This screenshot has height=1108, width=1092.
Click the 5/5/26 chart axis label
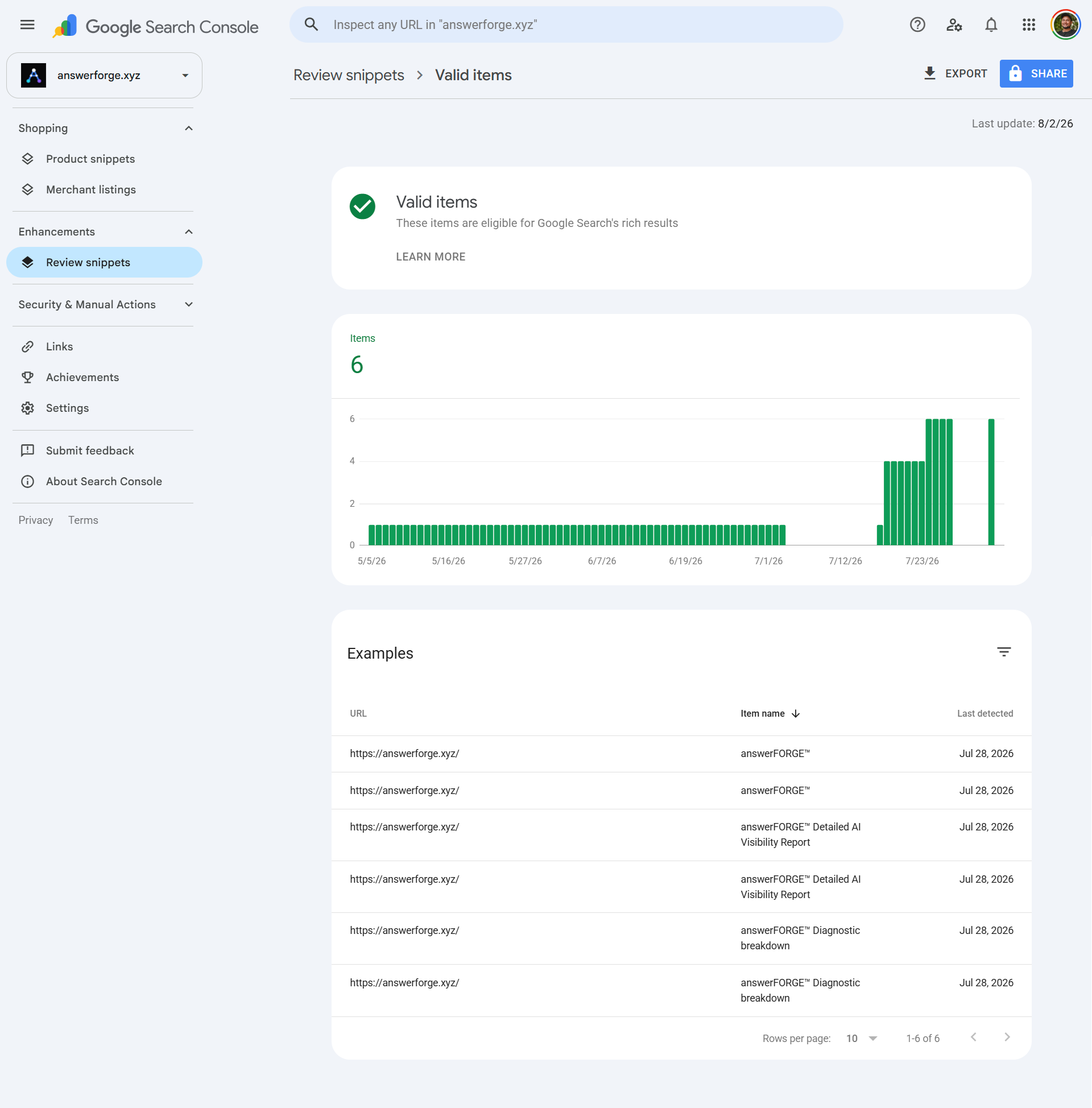371,561
